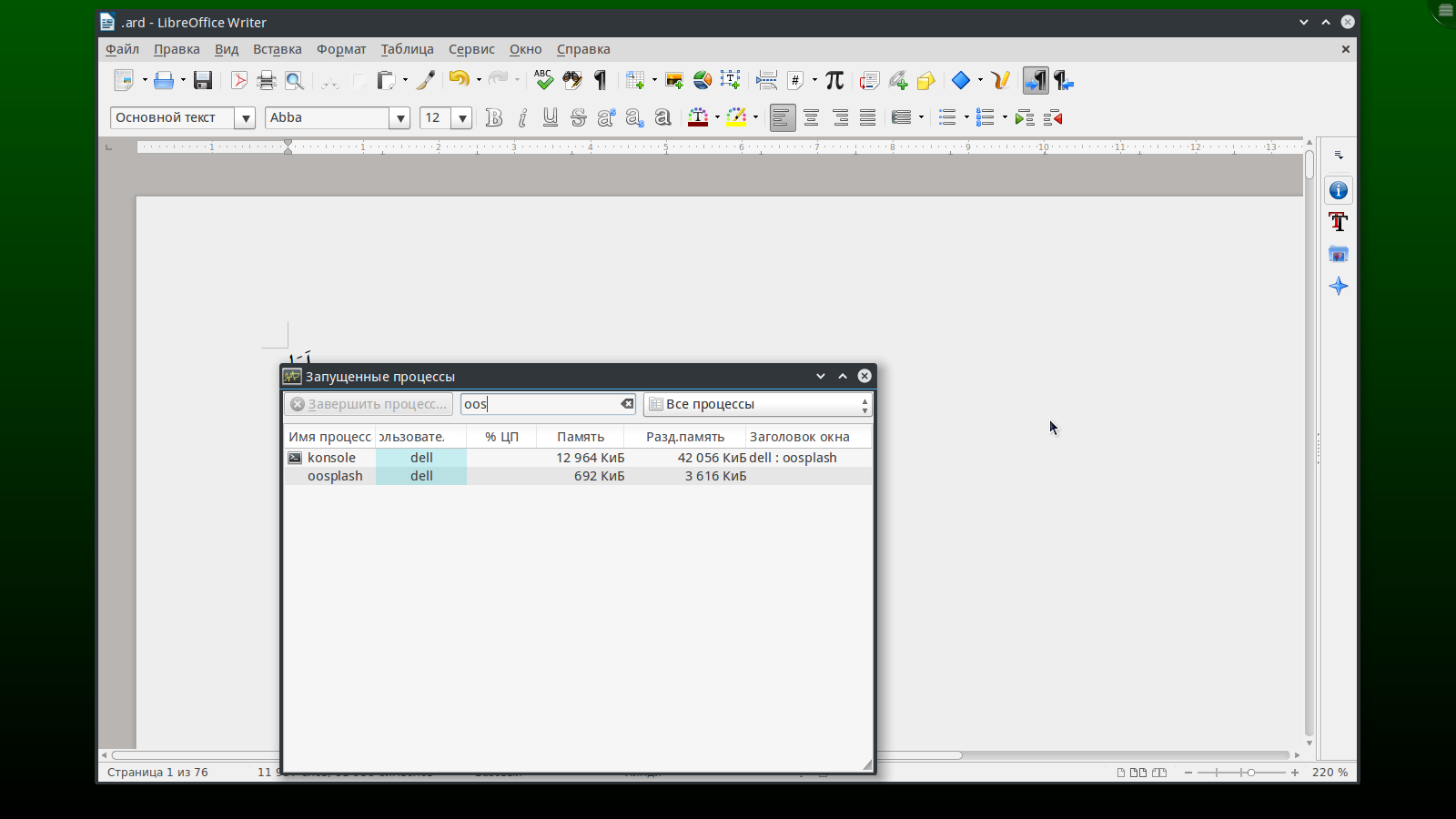Screen dimensions: 1456x819
Task: Click 'Завершить процесс...' button
Action: click(369, 404)
